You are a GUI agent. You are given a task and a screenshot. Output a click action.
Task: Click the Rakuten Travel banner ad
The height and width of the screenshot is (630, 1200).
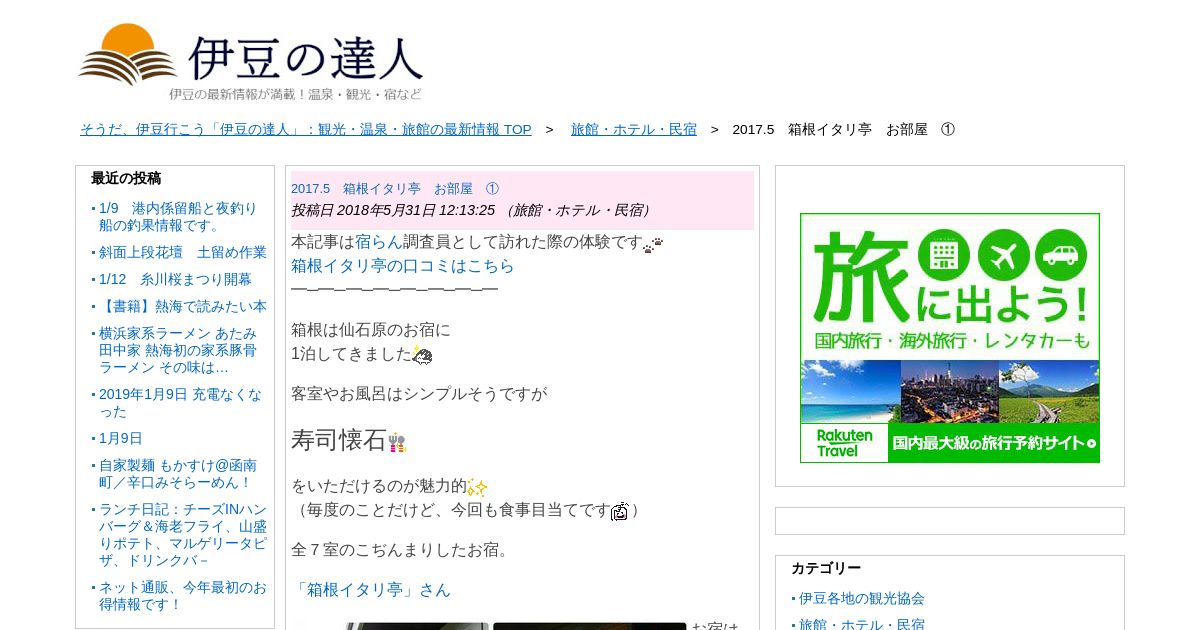[x=950, y=338]
